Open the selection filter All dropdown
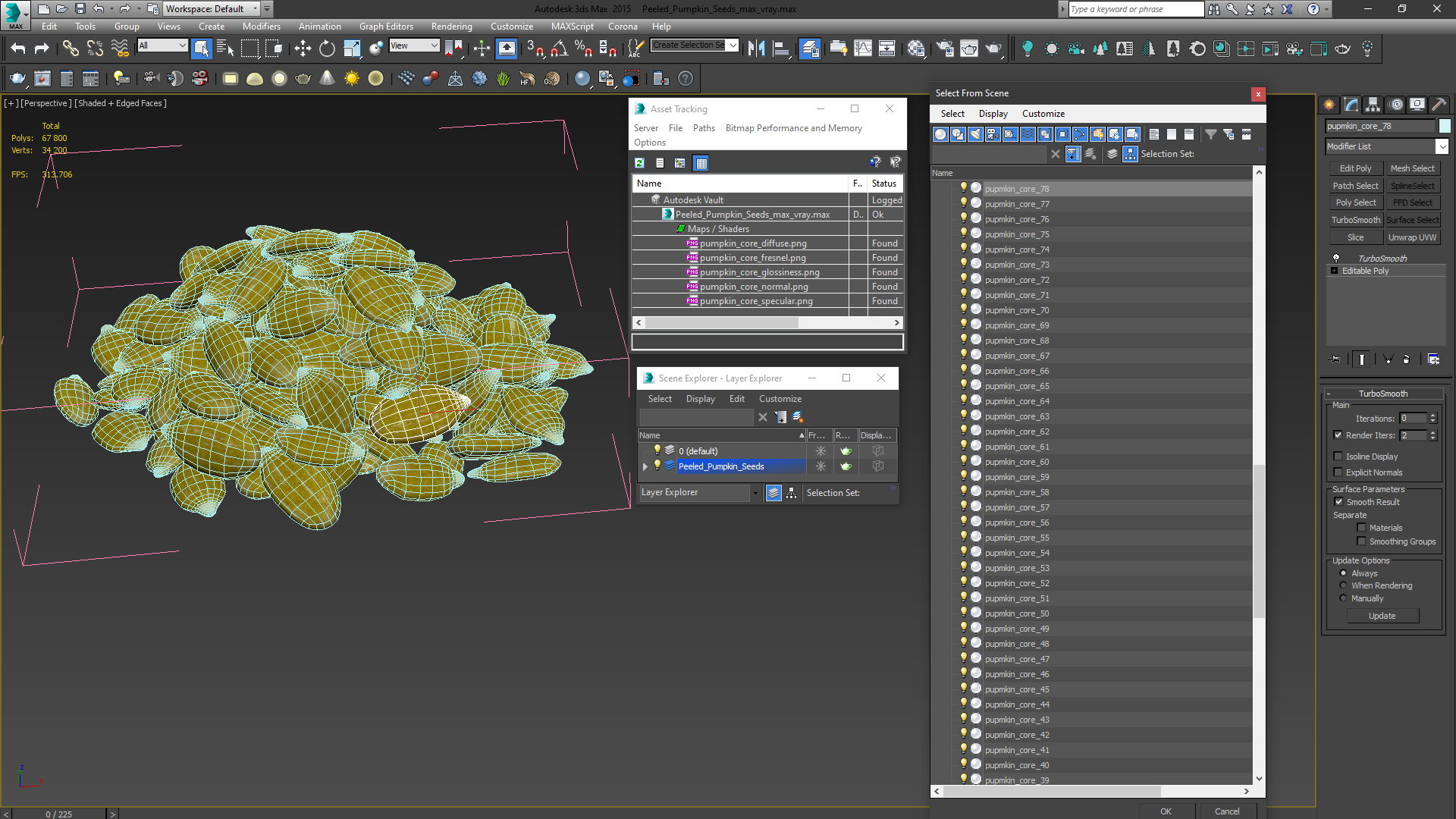Image resolution: width=1456 pixels, height=819 pixels. tap(162, 45)
